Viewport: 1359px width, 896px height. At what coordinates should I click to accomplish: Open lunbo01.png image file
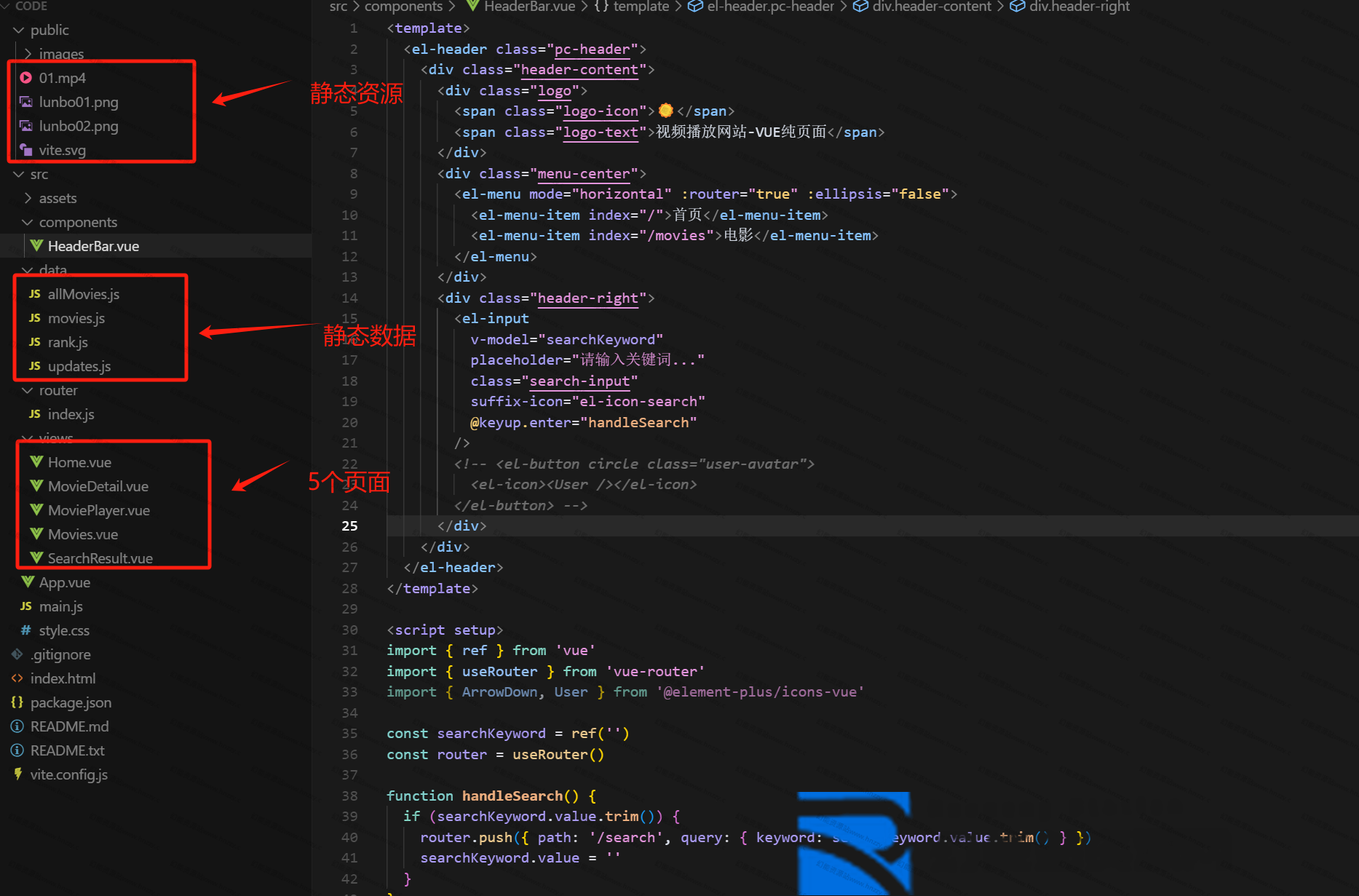click(78, 102)
